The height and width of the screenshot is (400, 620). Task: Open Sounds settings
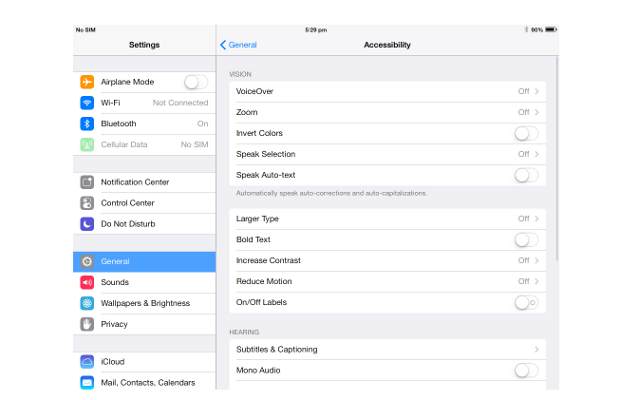pyautogui.click(x=144, y=282)
